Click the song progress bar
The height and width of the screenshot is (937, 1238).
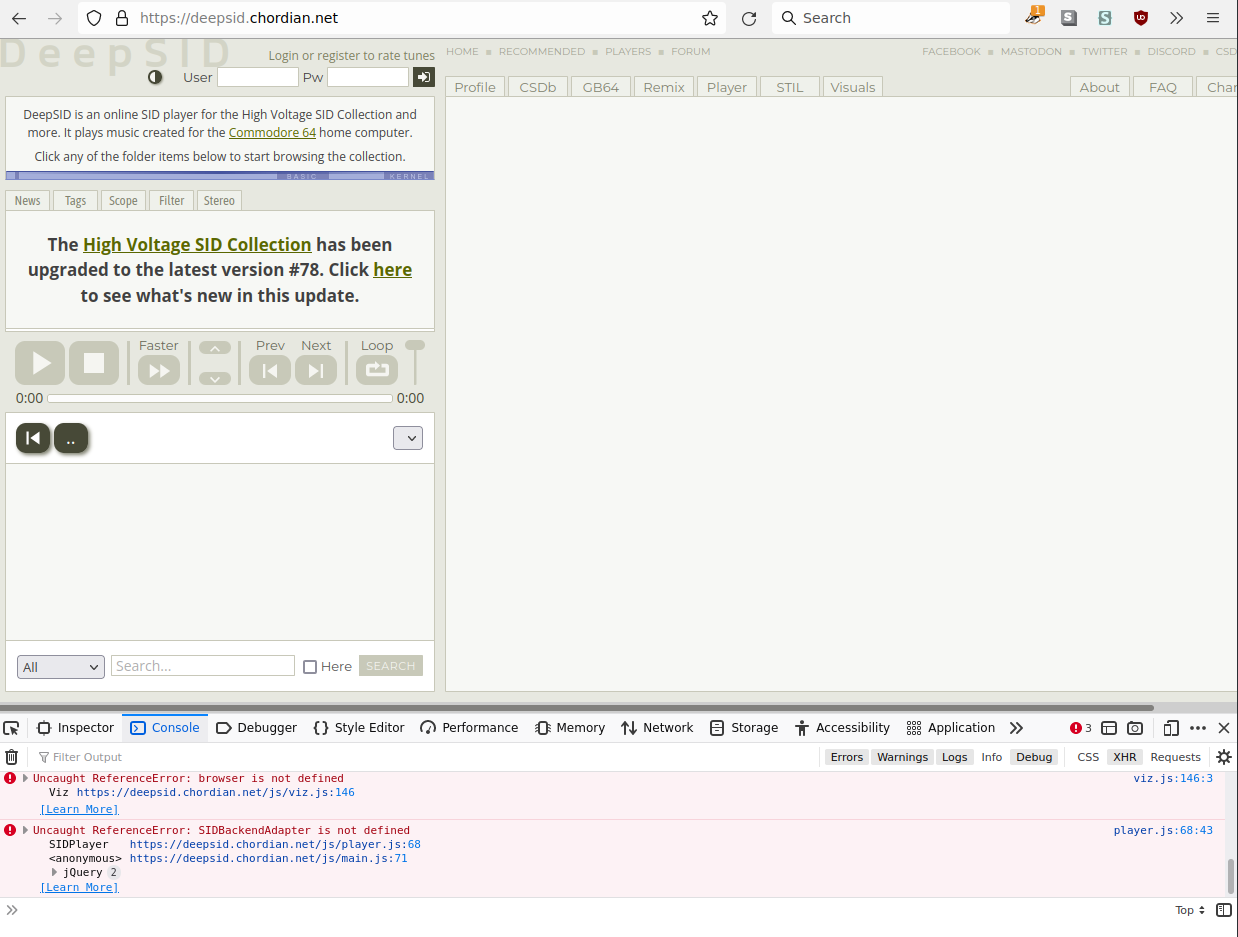(x=220, y=398)
